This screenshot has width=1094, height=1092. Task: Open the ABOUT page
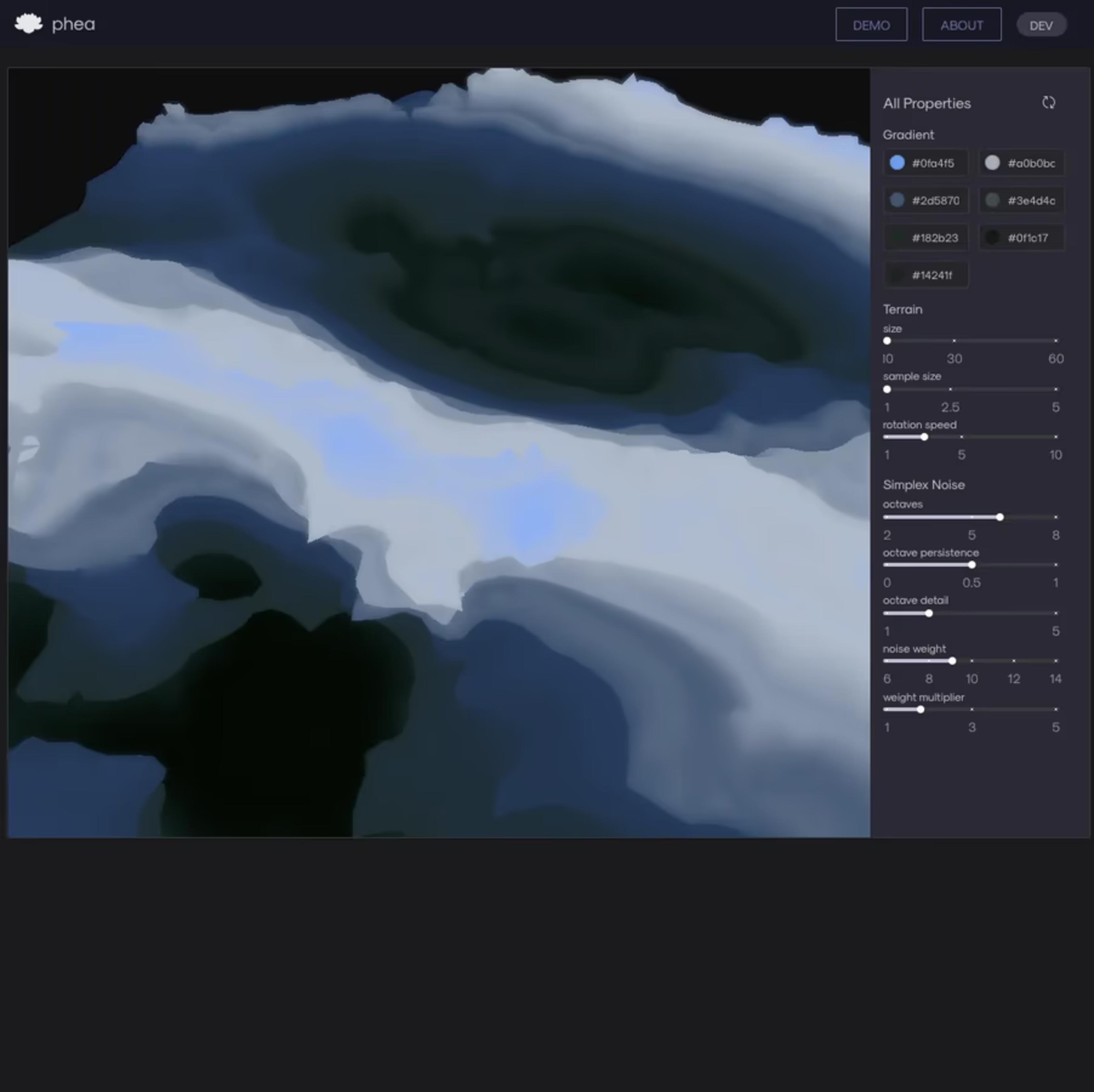[961, 25]
